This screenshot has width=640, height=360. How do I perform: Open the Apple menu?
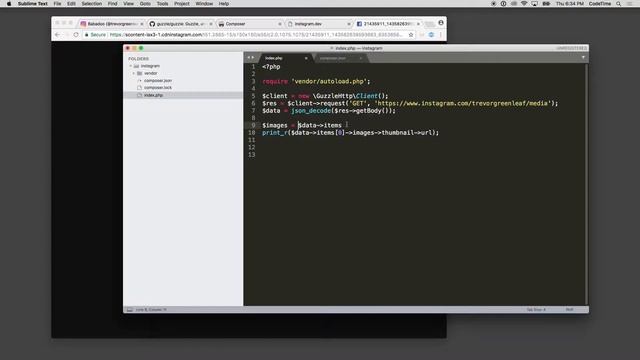(x=9, y=4)
